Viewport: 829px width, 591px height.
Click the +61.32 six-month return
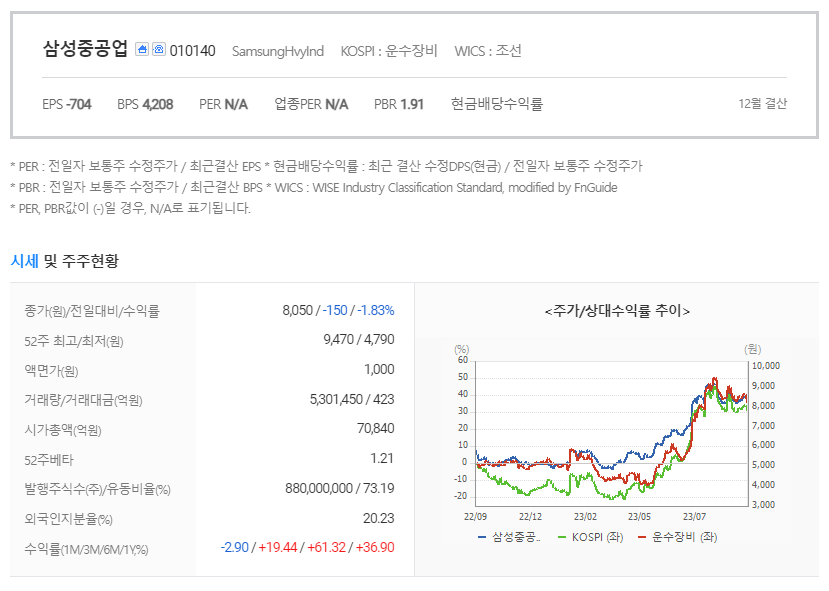tap(326, 547)
